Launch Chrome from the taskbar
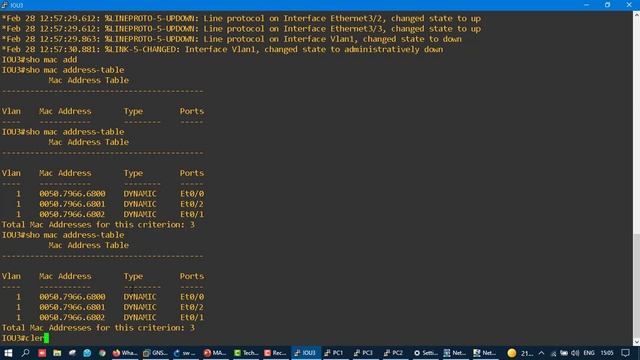Viewport: 640px width, 360px height. click(102, 353)
